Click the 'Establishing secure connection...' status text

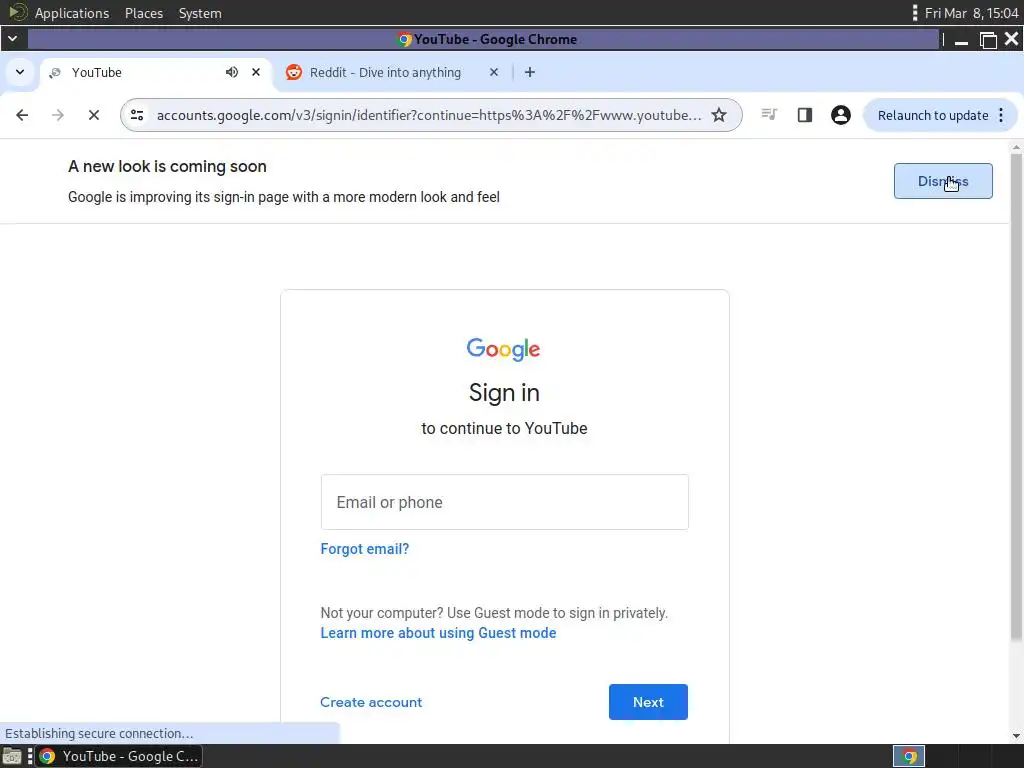pos(99,733)
